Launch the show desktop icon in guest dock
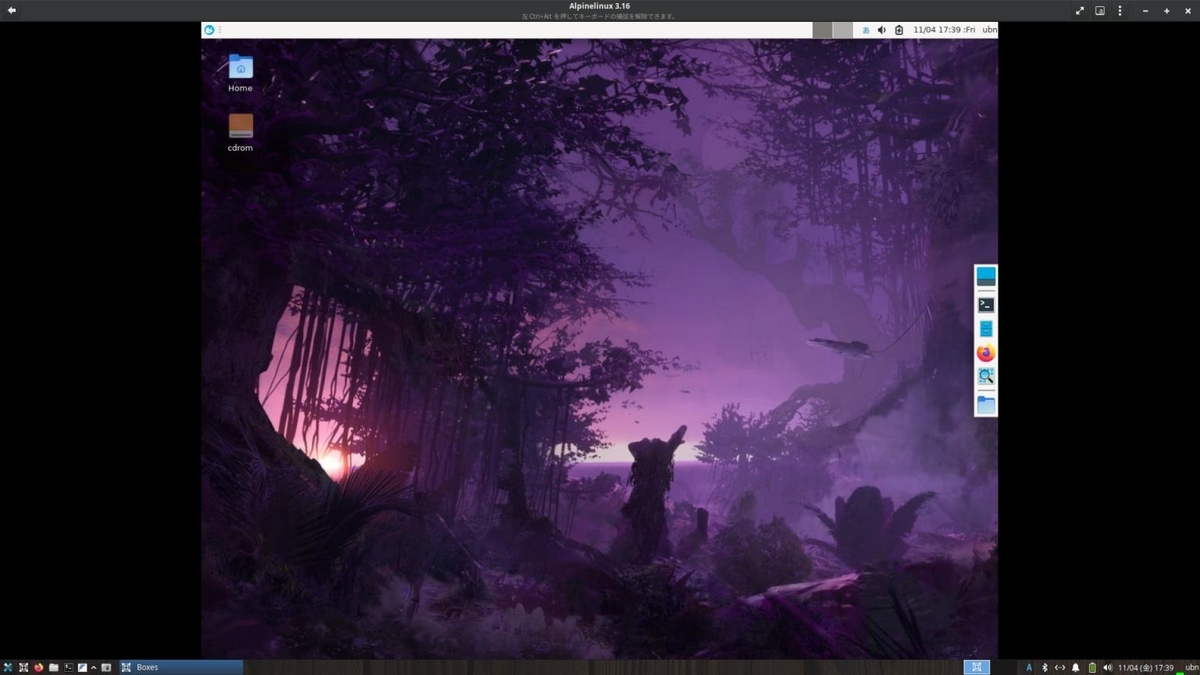 tap(986, 277)
